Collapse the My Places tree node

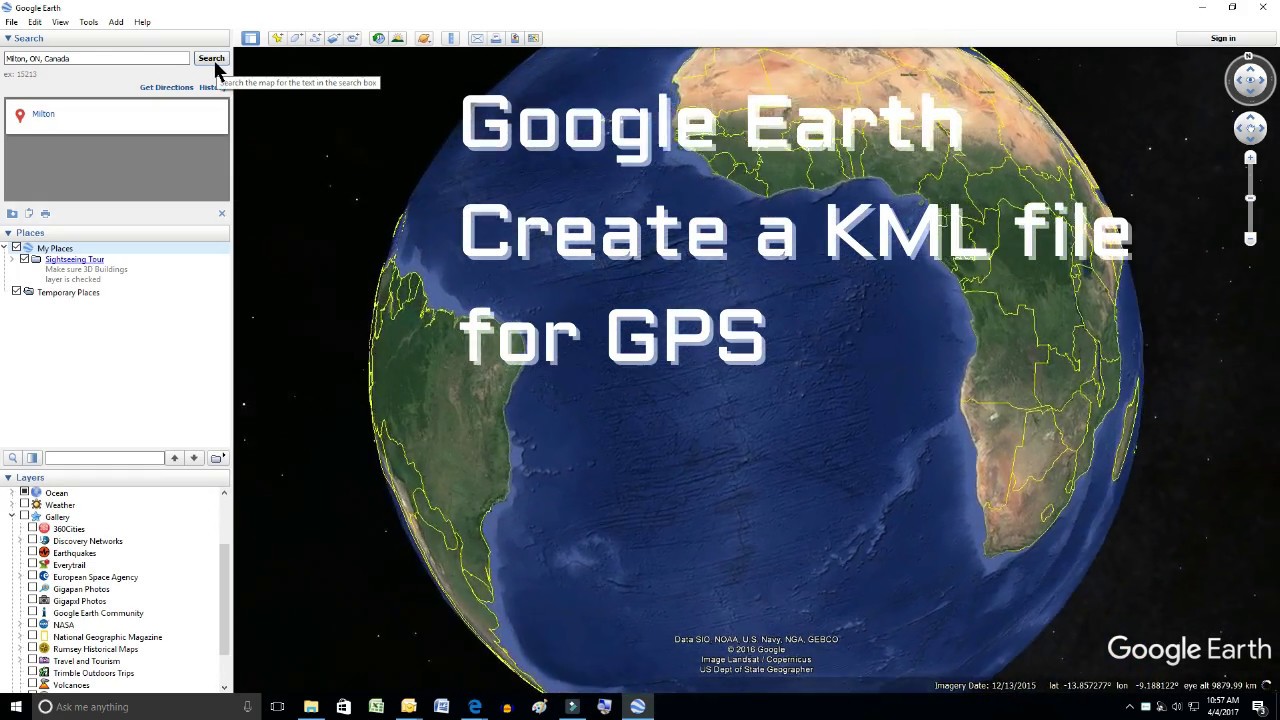pos(5,247)
